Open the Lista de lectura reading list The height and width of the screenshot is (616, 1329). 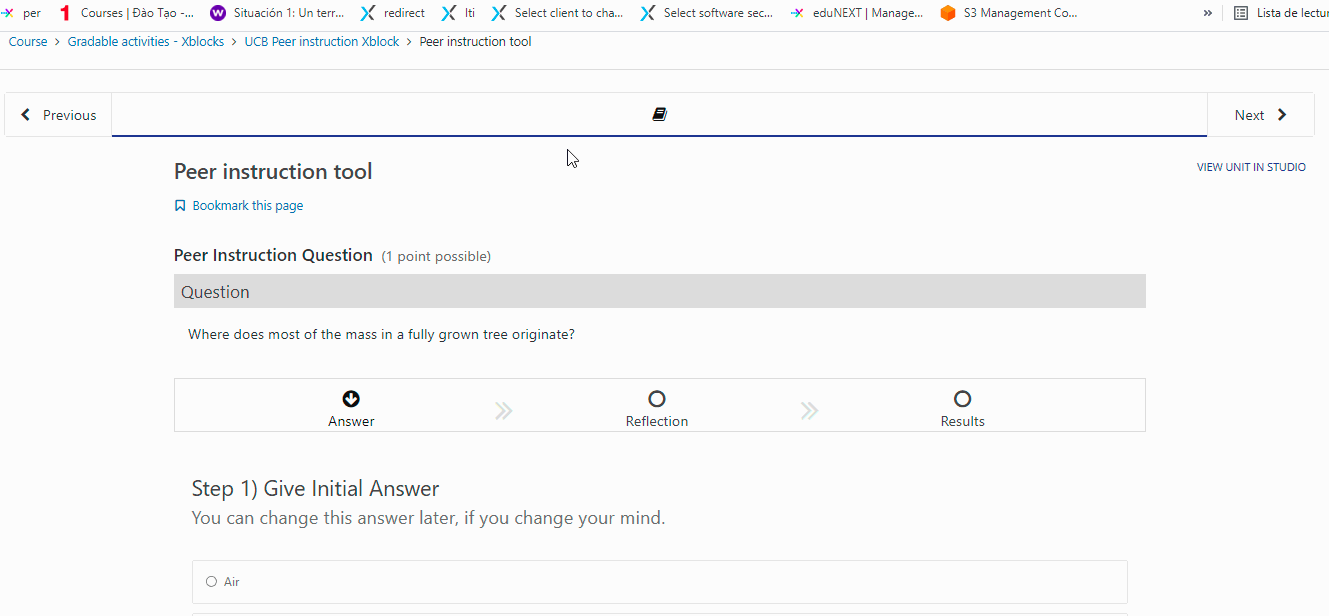[1280, 13]
